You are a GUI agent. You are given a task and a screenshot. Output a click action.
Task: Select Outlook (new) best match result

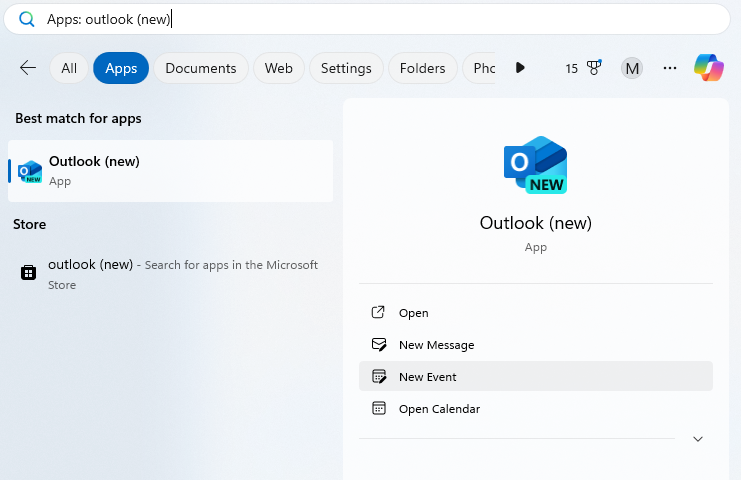pyautogui.click(x=171, y=171)
